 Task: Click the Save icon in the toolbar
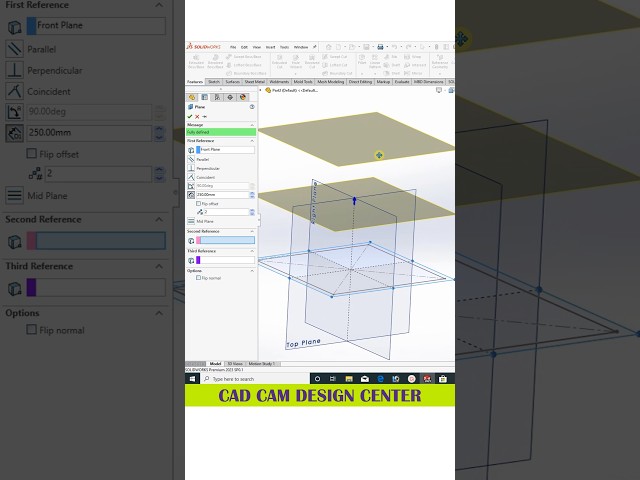tap(367, 47)
